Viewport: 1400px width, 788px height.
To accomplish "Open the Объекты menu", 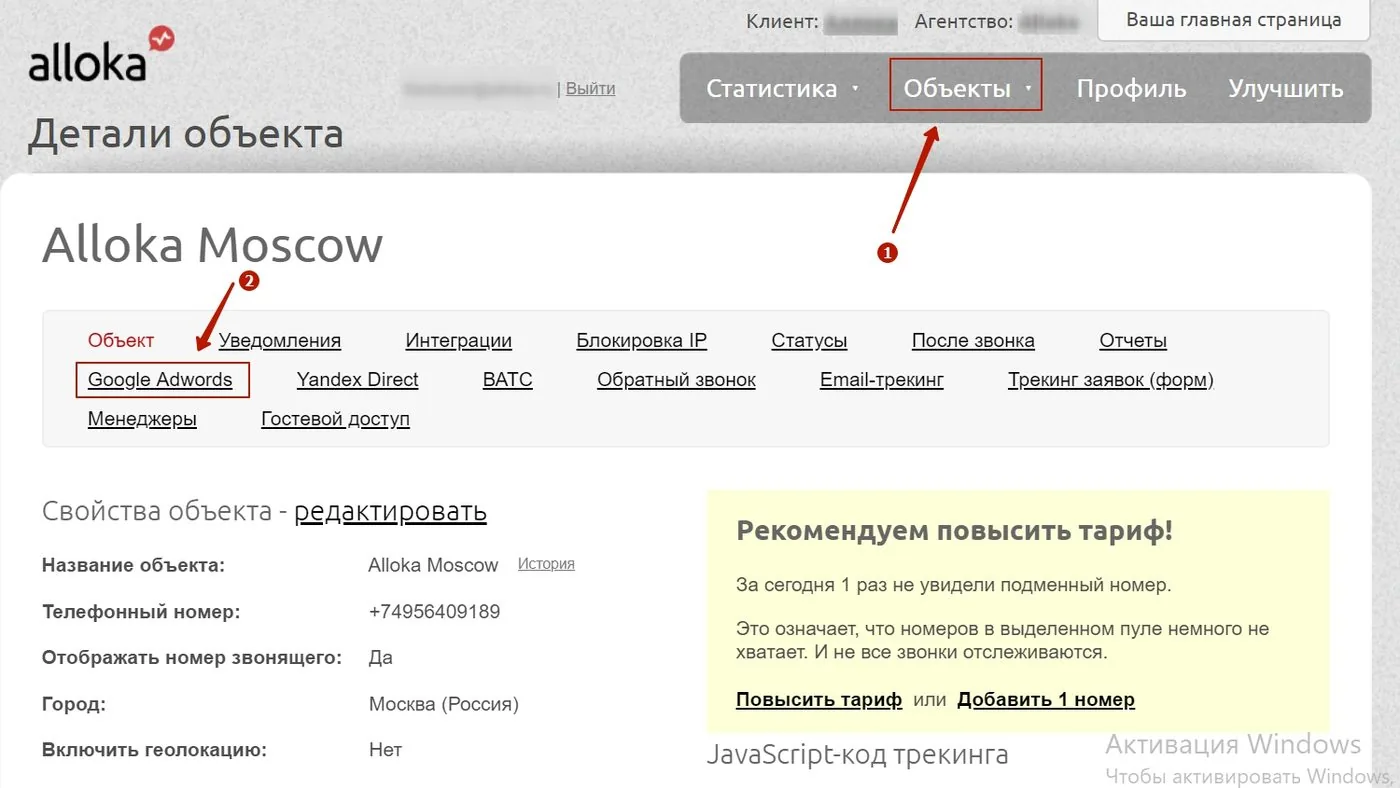I will [957, 88].
